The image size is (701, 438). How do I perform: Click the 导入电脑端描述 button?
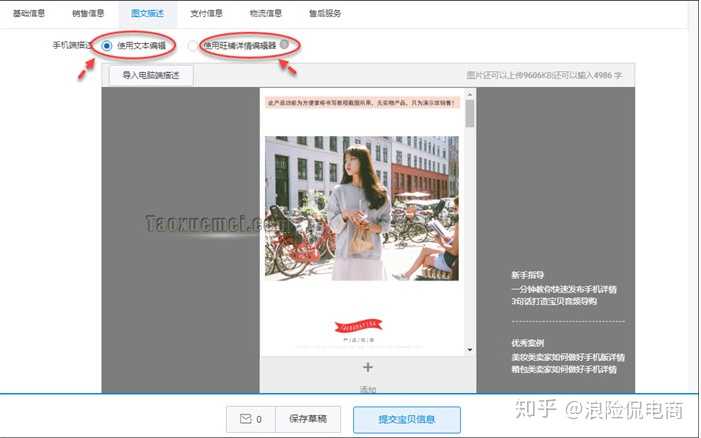(151, 75)
